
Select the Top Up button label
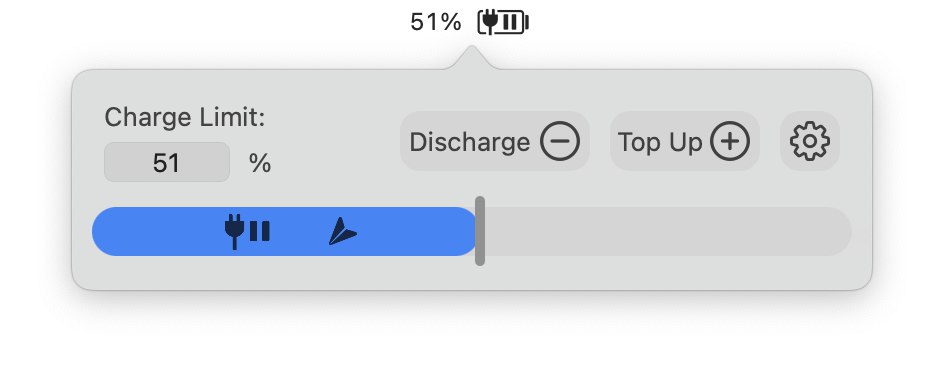coord(660,143)
